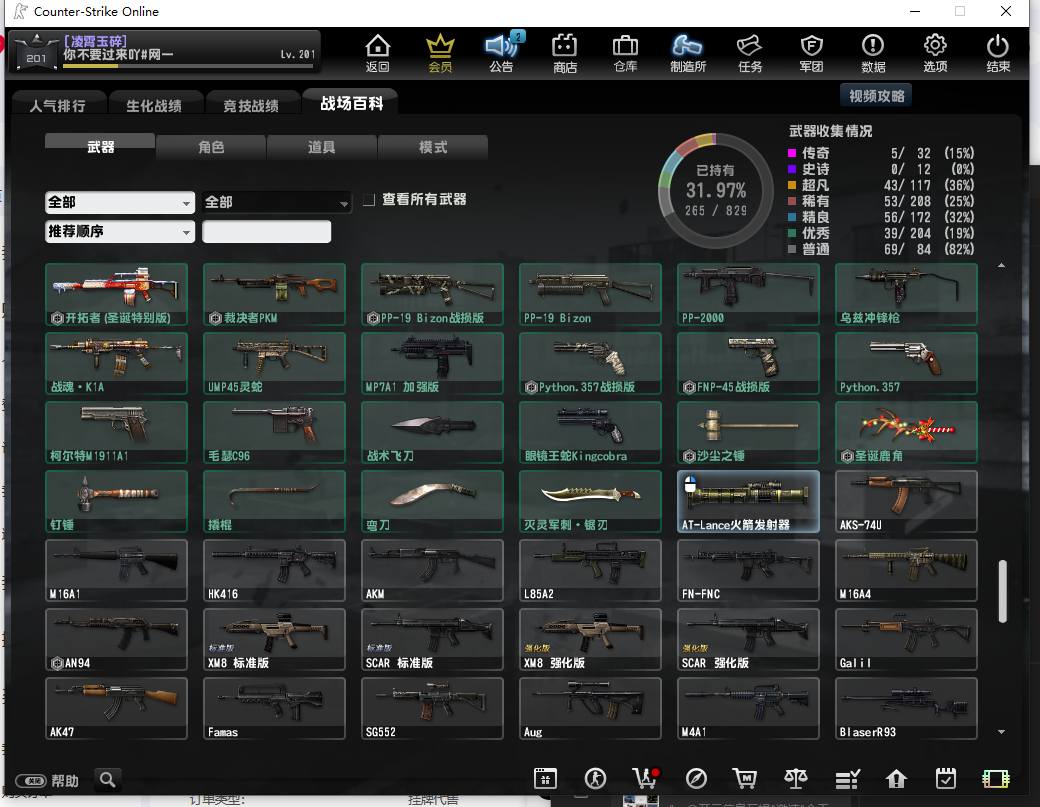
Task: Open the 制造所 crafting icon
Action: coord(688,52)
